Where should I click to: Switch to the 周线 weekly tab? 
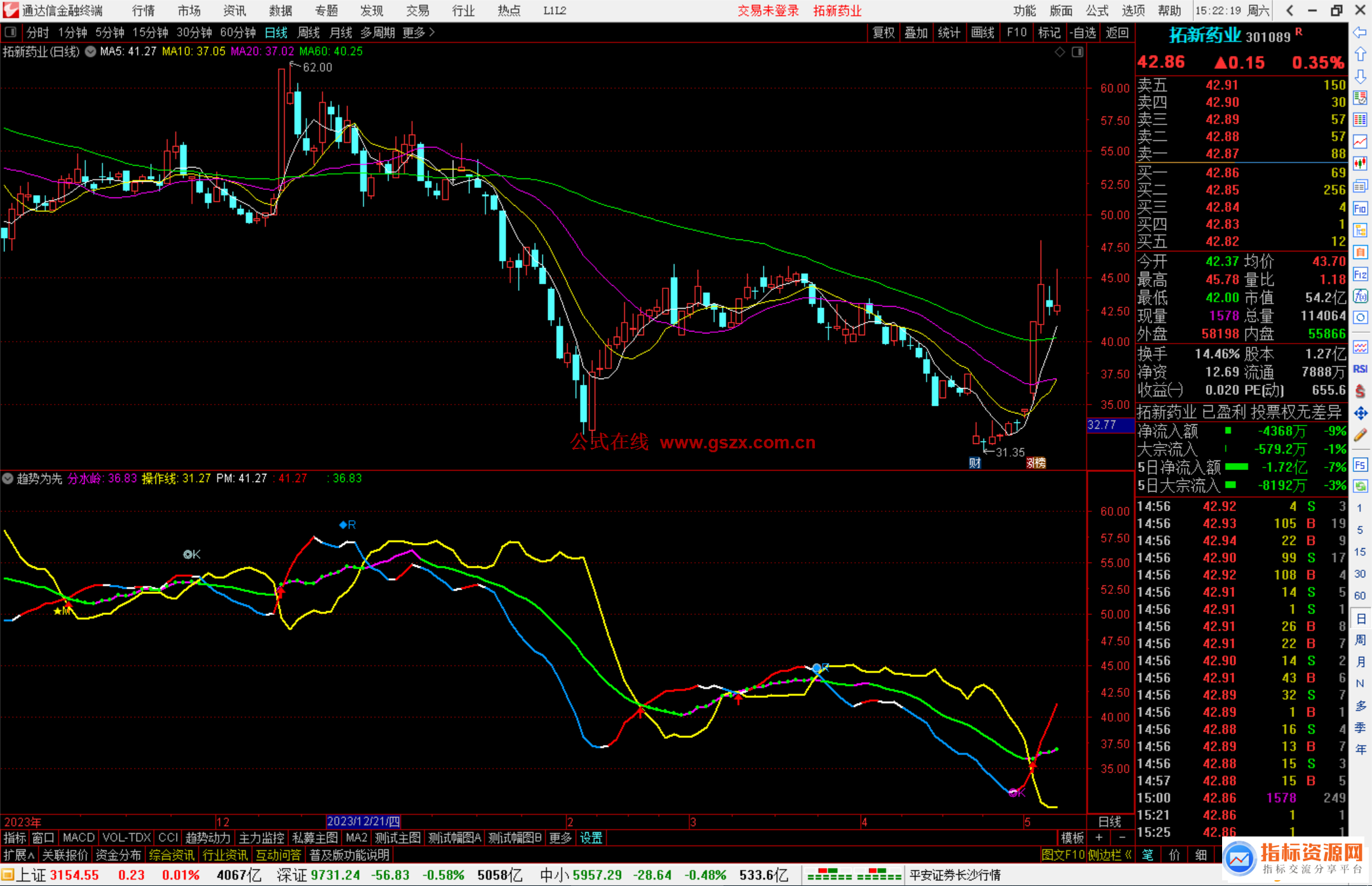coord(309,32)
